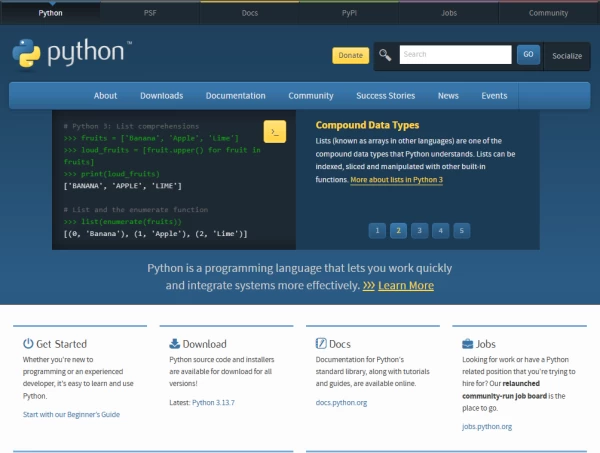Open the Community tab in top bar
Image resolution: width=600 pixels, height=453 pixels.
click(x=548, y=14)
